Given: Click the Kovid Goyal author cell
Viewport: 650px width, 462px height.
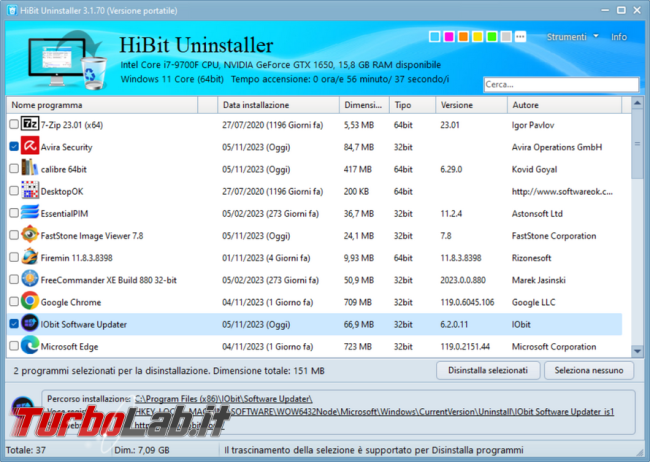Looking at the screenshot, I should point(534,169).
